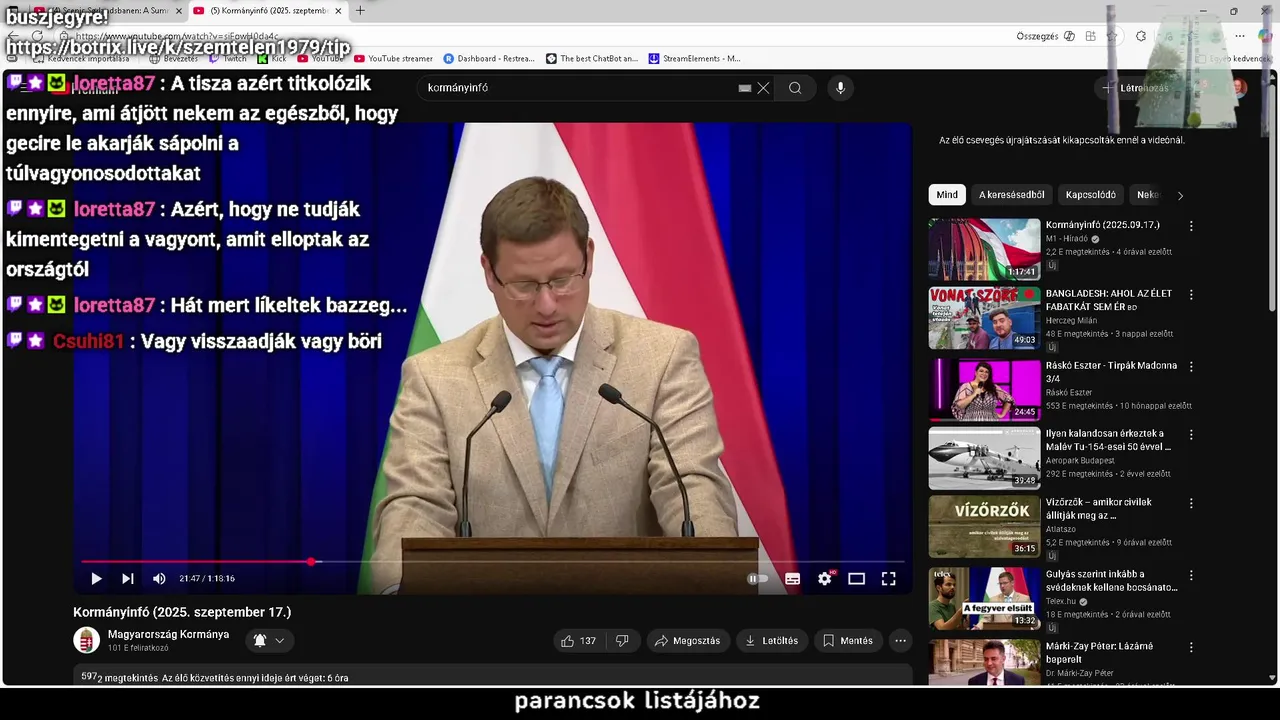Select the Kapcsolódó filter chip
The width and height of the screenshot is (1280, 720).
1090,195
